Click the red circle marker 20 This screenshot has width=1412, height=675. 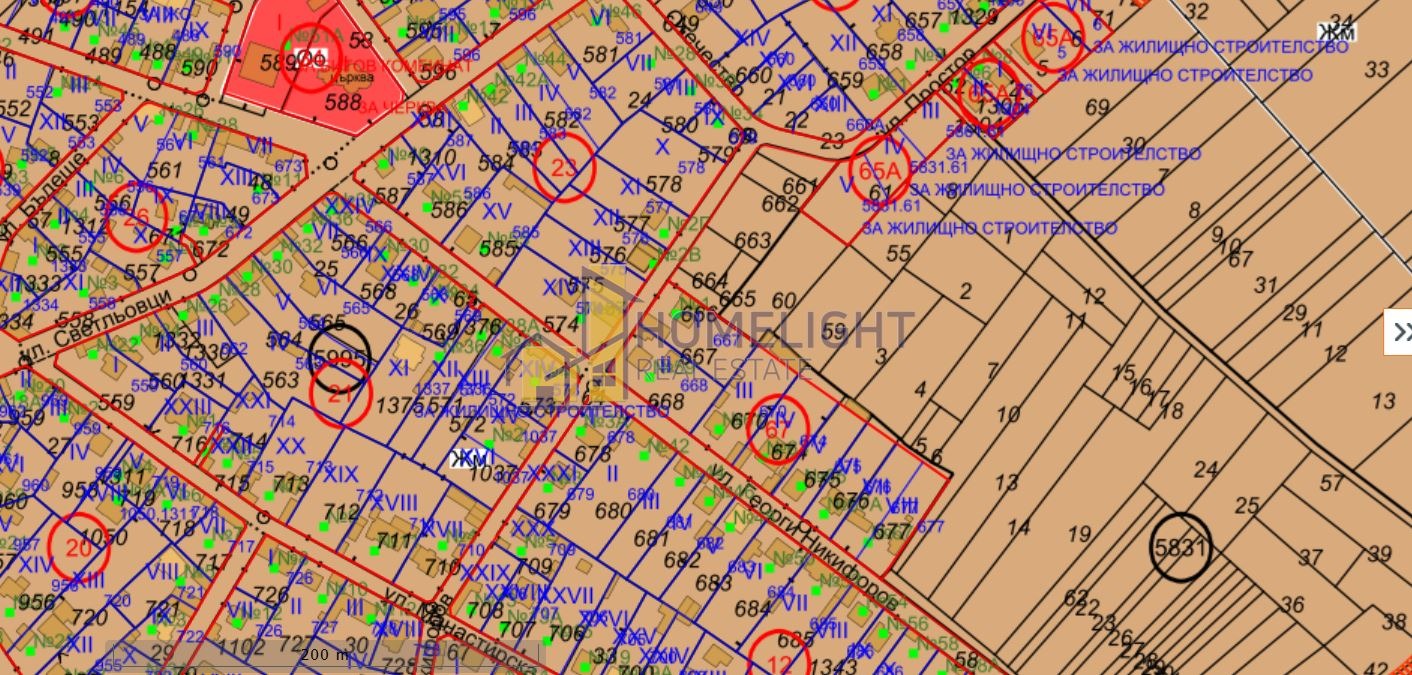79,544
